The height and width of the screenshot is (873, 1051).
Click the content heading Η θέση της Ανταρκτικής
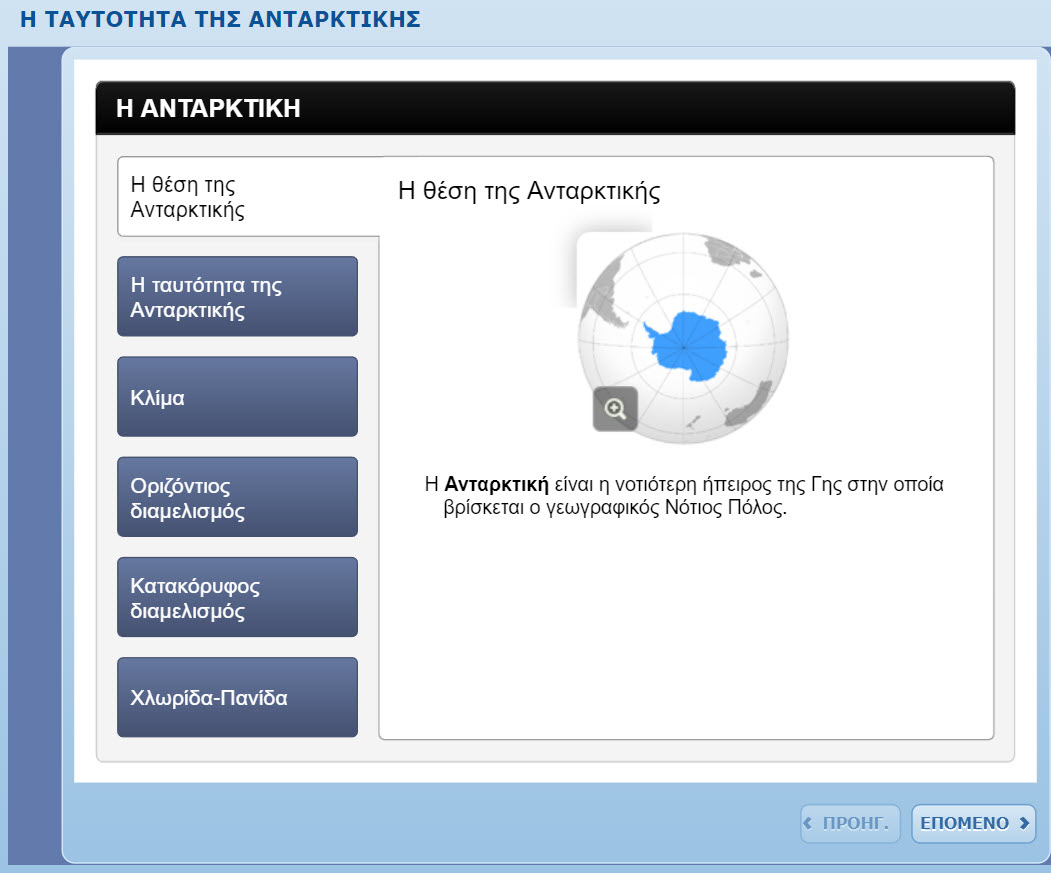pyautogui.click(x=529, y=191)
